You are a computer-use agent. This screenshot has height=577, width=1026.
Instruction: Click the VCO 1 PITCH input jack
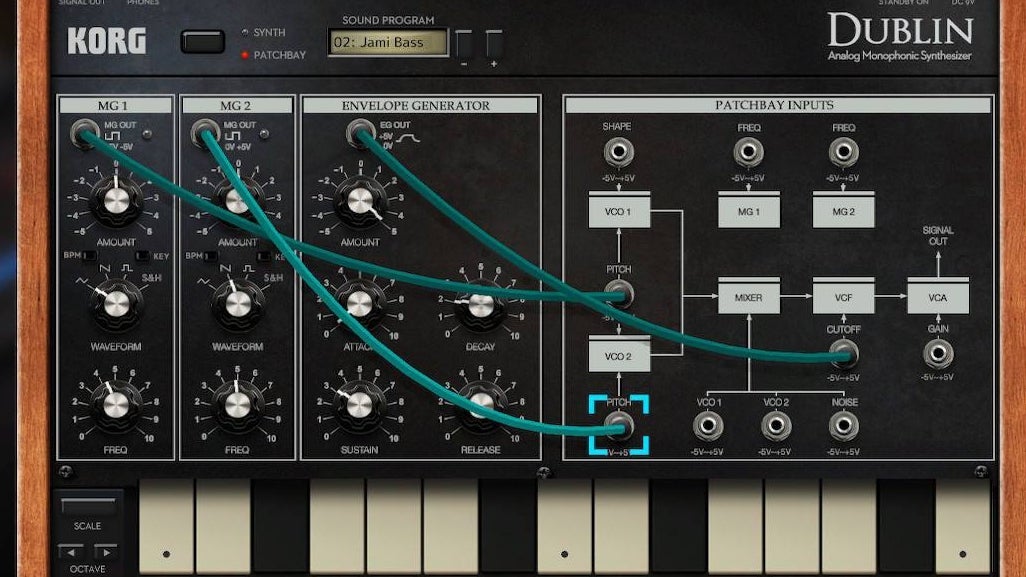pyautogui.click(x=619, y=294)
